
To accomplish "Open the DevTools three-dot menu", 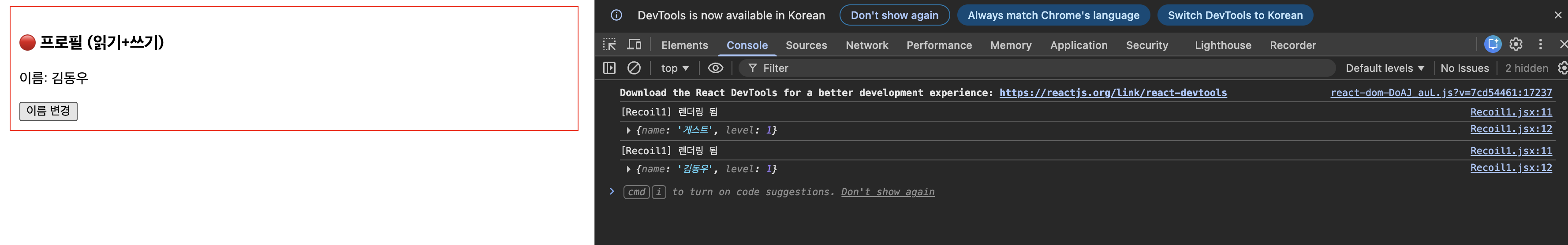I will pyautogui.click(x=1541, y=45).
